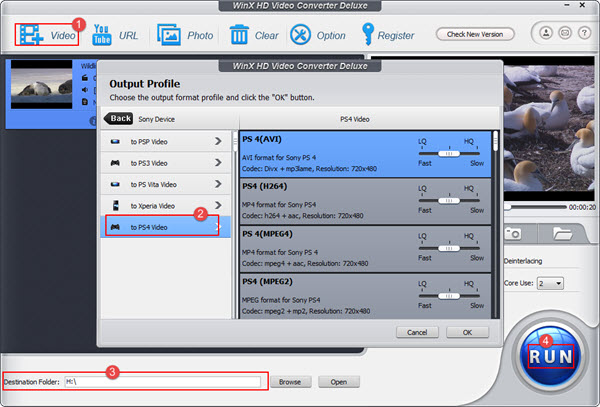Choose the PS 4(MPEG4) profile

[x=365, y=249]
